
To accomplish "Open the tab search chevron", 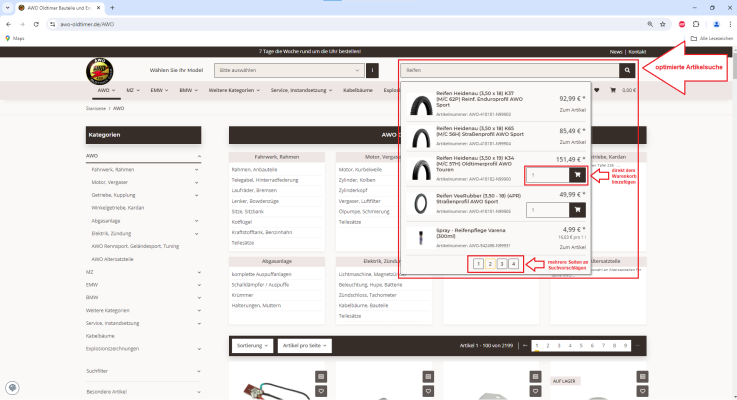I will tap(7, 8).
